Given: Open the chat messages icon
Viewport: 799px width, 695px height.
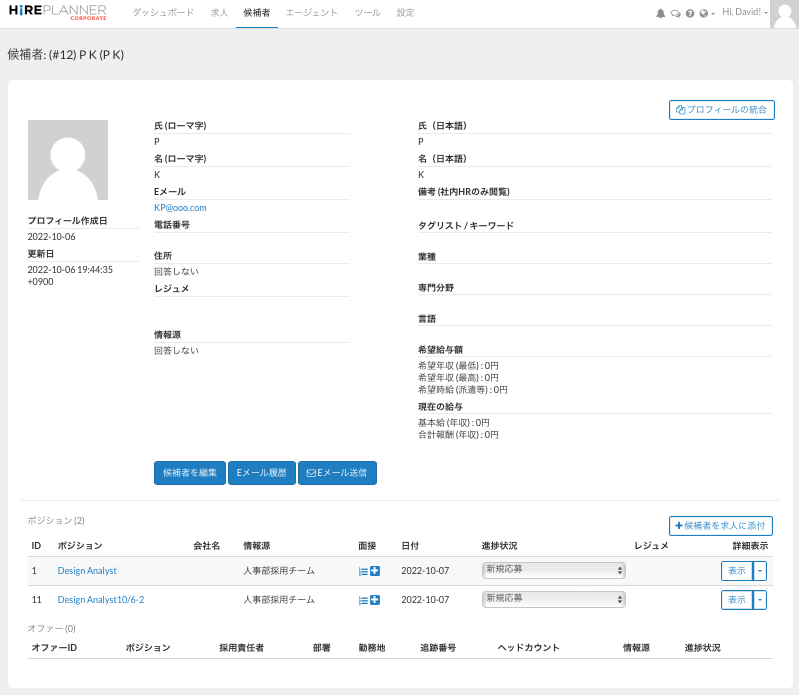Looking at the screenshot, I should coord(675,13).
